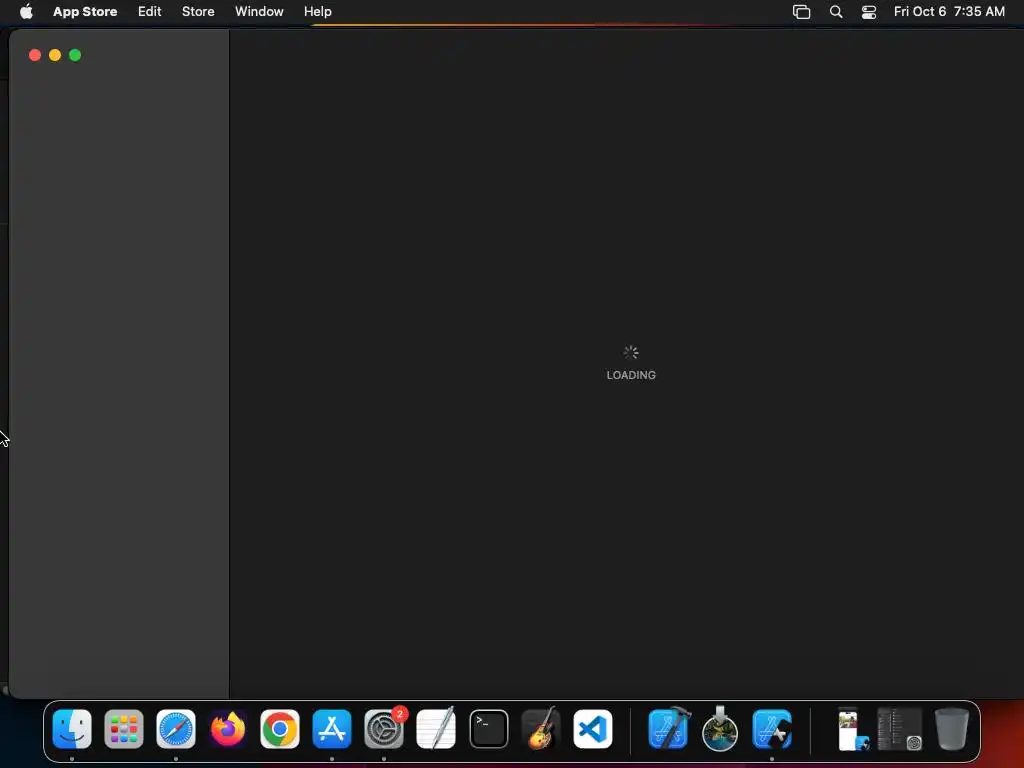Zoom the App Store window with green button
This screenshot has height=768, width=1024.
point(75,55)
